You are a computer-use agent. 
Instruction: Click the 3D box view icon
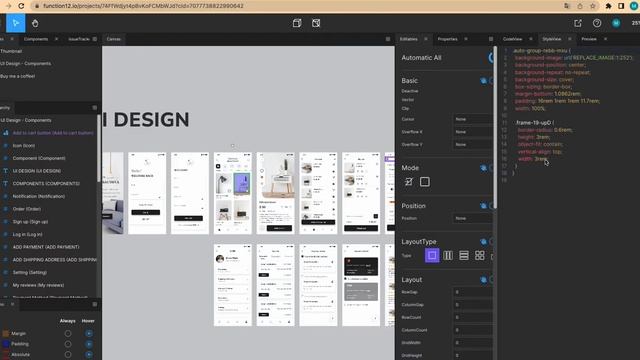pos(297,23)
